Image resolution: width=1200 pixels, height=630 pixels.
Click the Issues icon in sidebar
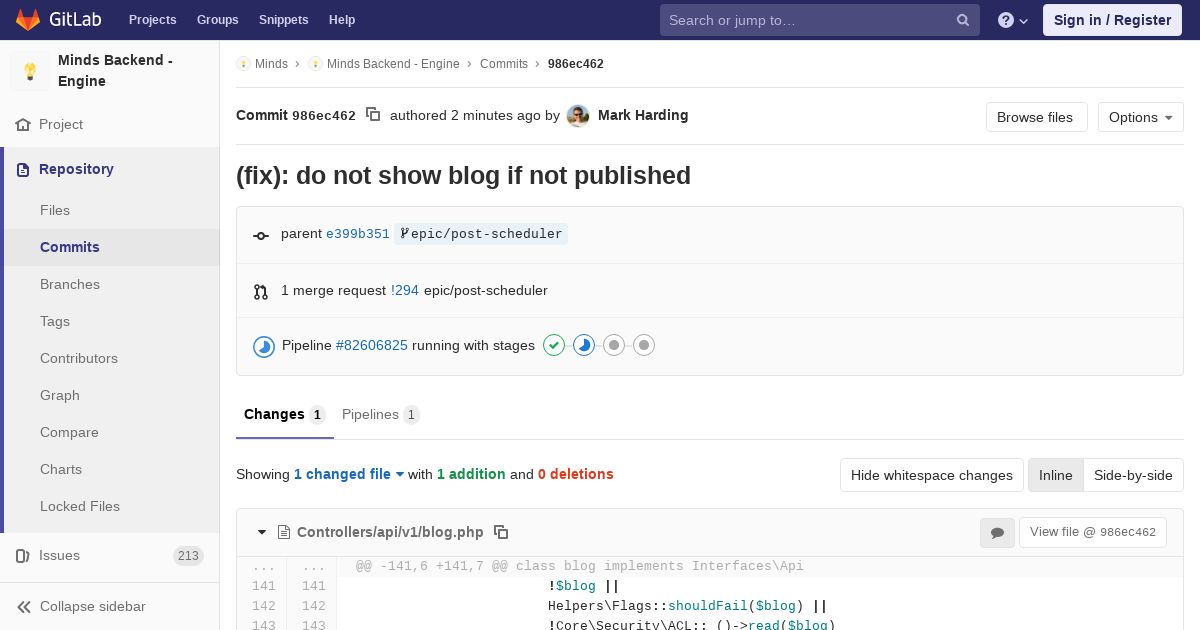(23, 556)
